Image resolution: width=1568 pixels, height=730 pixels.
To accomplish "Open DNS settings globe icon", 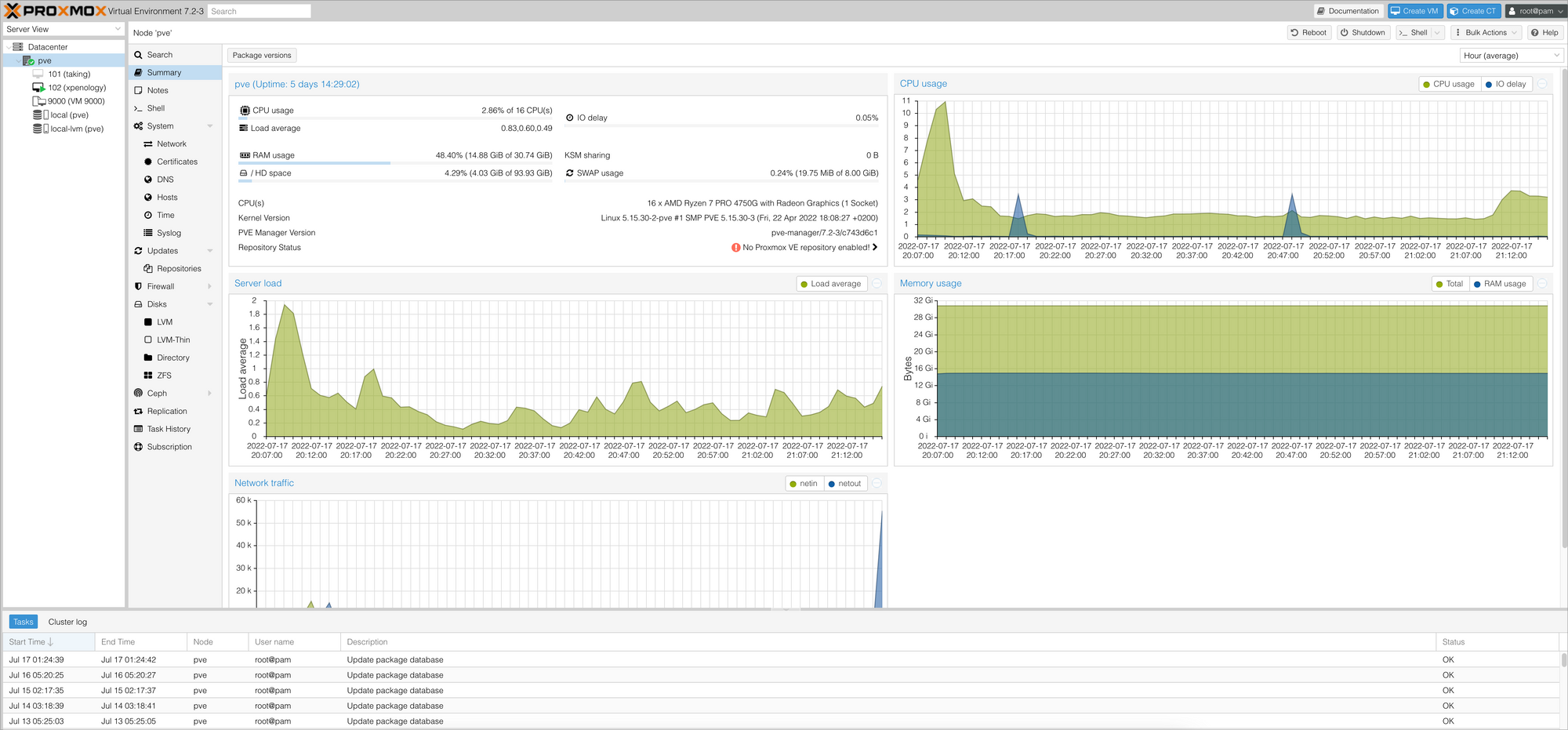I will tap(148, 180).
